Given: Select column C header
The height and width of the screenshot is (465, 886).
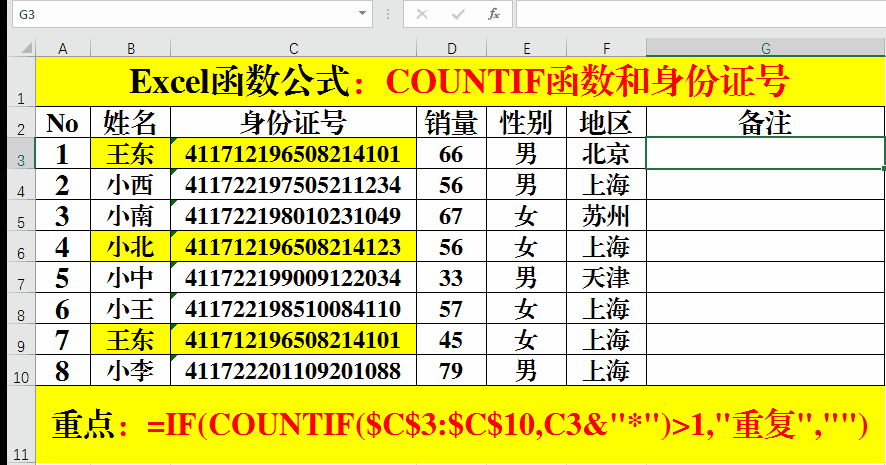Looking at the screenshot, I should pyautogui.click(x=293, y=48).
